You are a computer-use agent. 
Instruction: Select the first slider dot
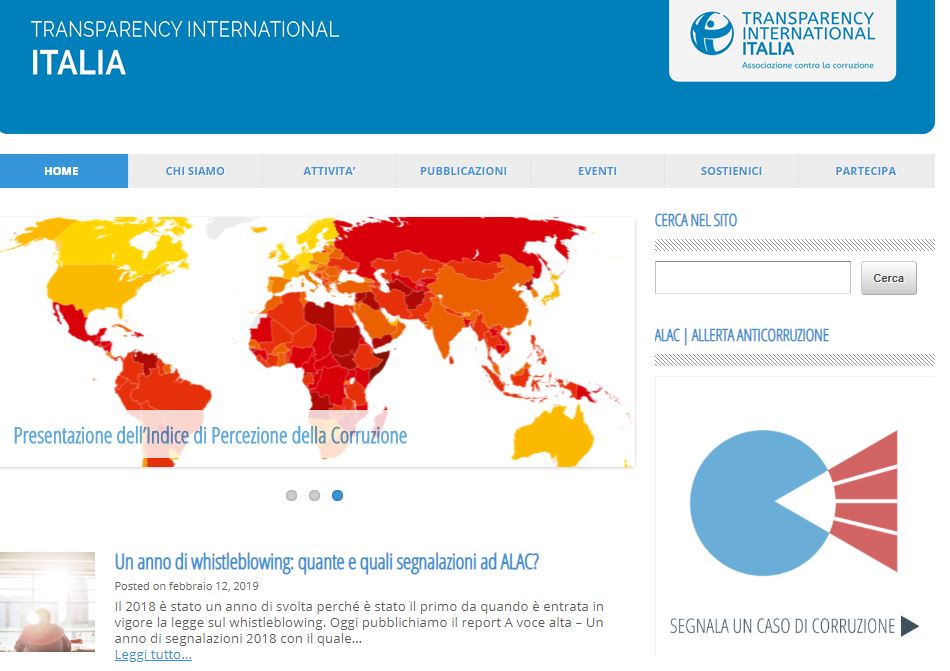[291, 495]
